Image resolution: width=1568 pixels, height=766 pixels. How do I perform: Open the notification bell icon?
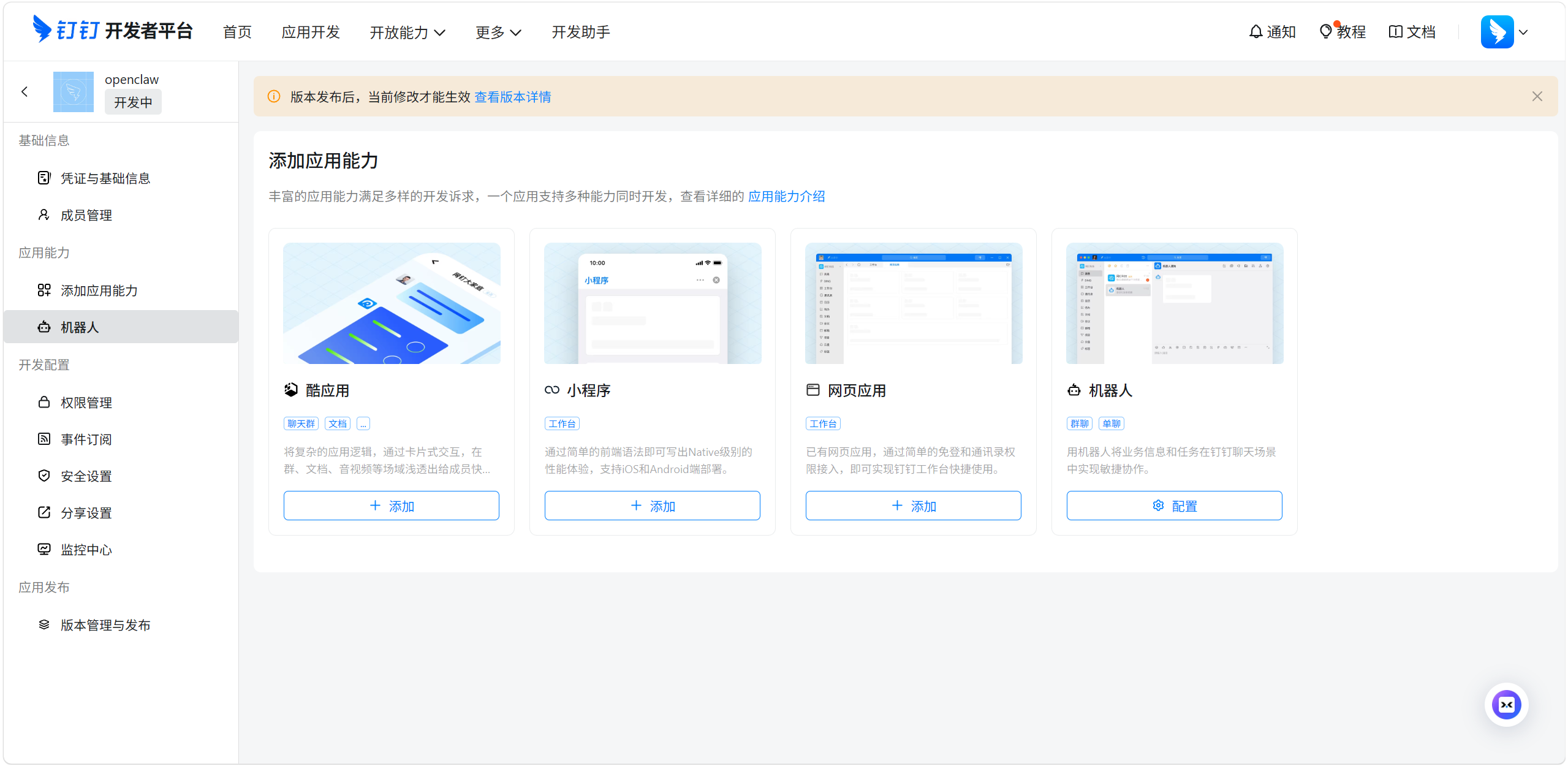point(1256,32)
